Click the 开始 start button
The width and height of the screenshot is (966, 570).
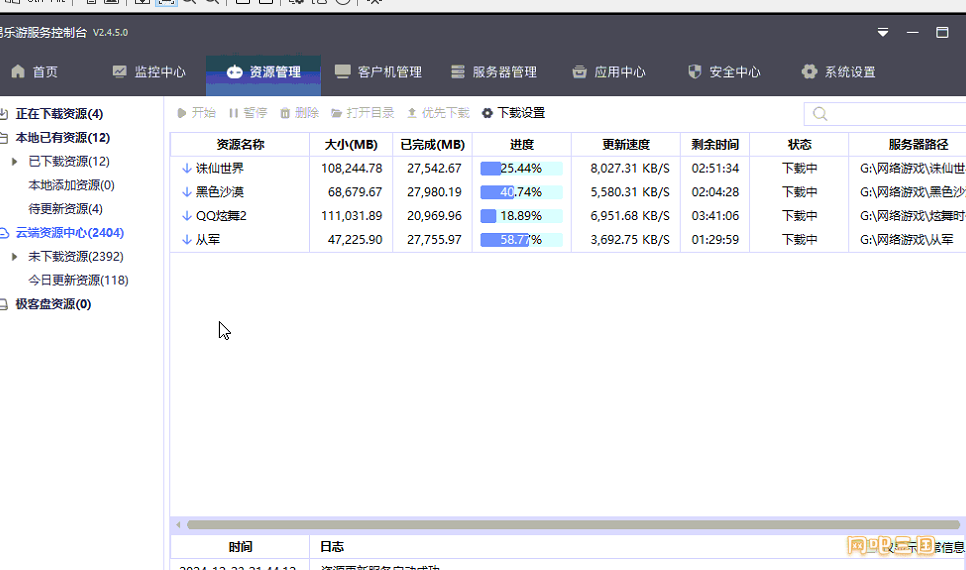point(196,113)
